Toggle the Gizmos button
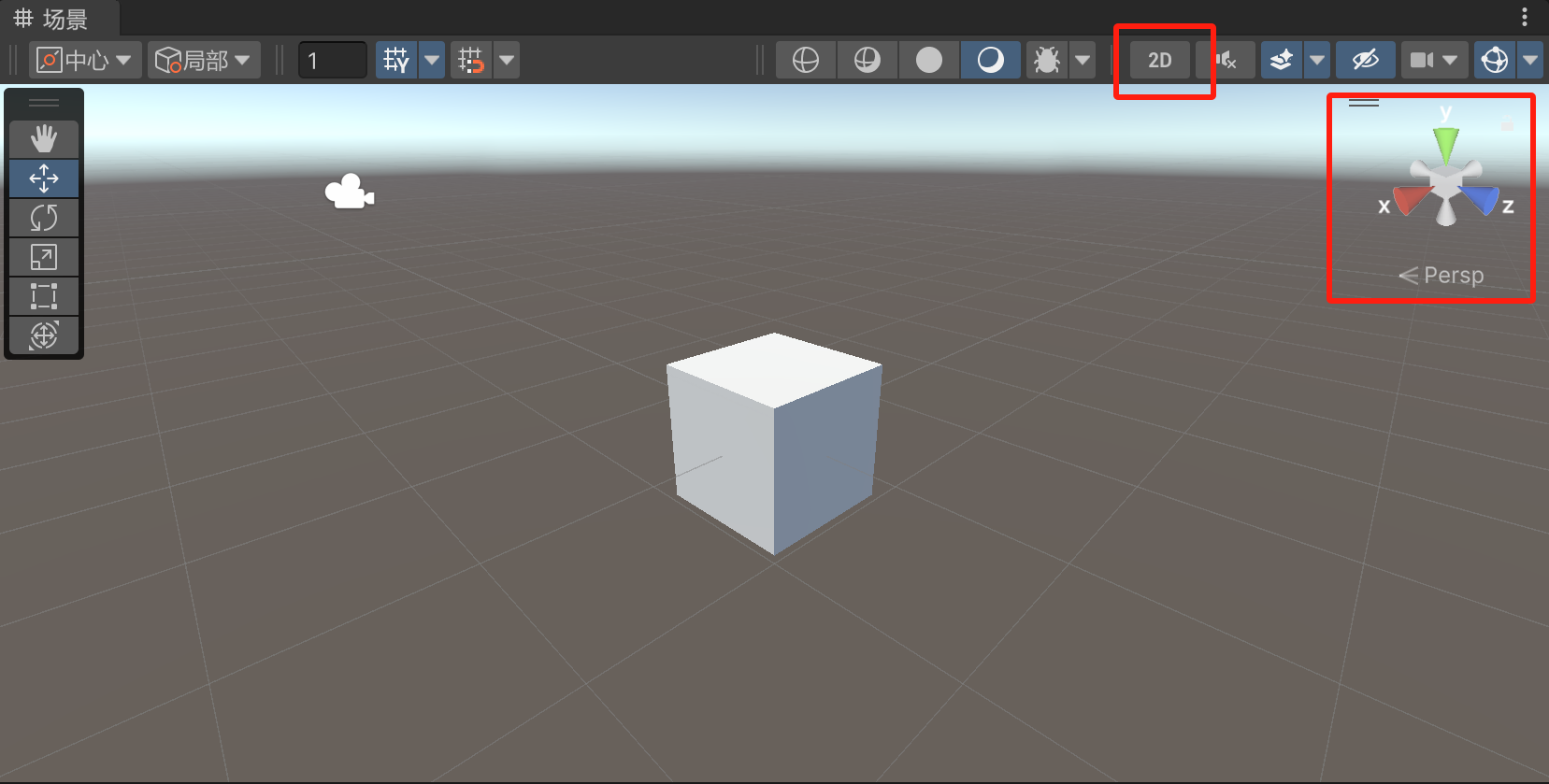This screenshot has width=1549, height=784. (x=1495, y=60)
